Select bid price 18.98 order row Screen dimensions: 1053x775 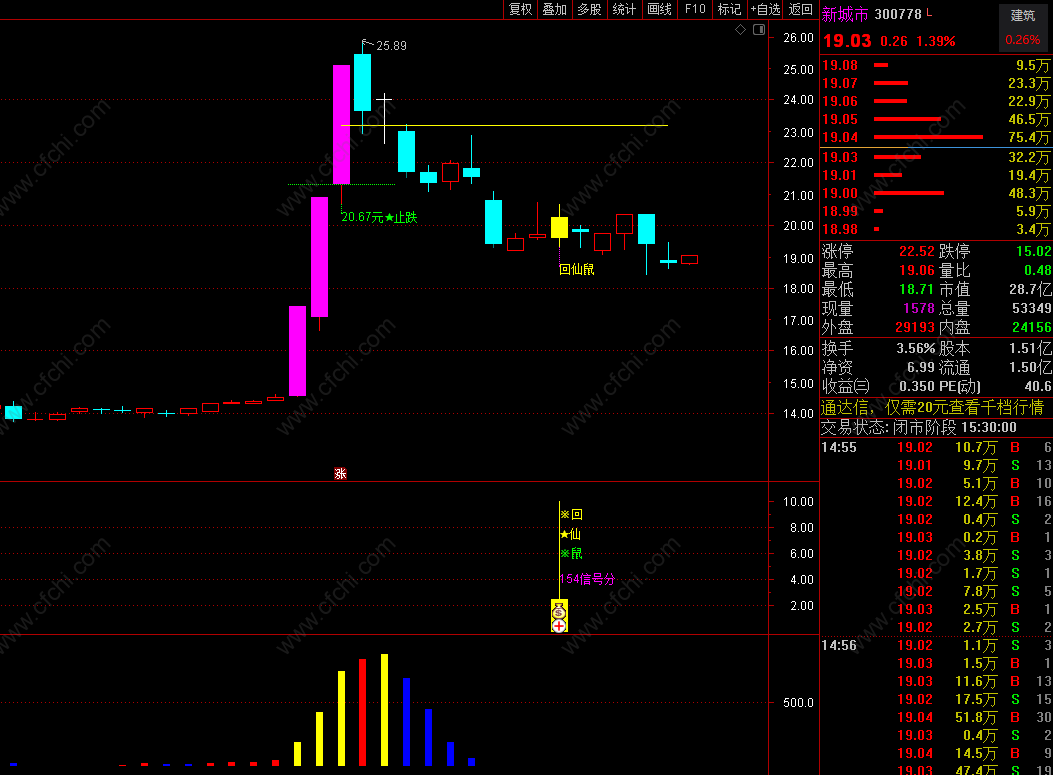click(936, 230)
